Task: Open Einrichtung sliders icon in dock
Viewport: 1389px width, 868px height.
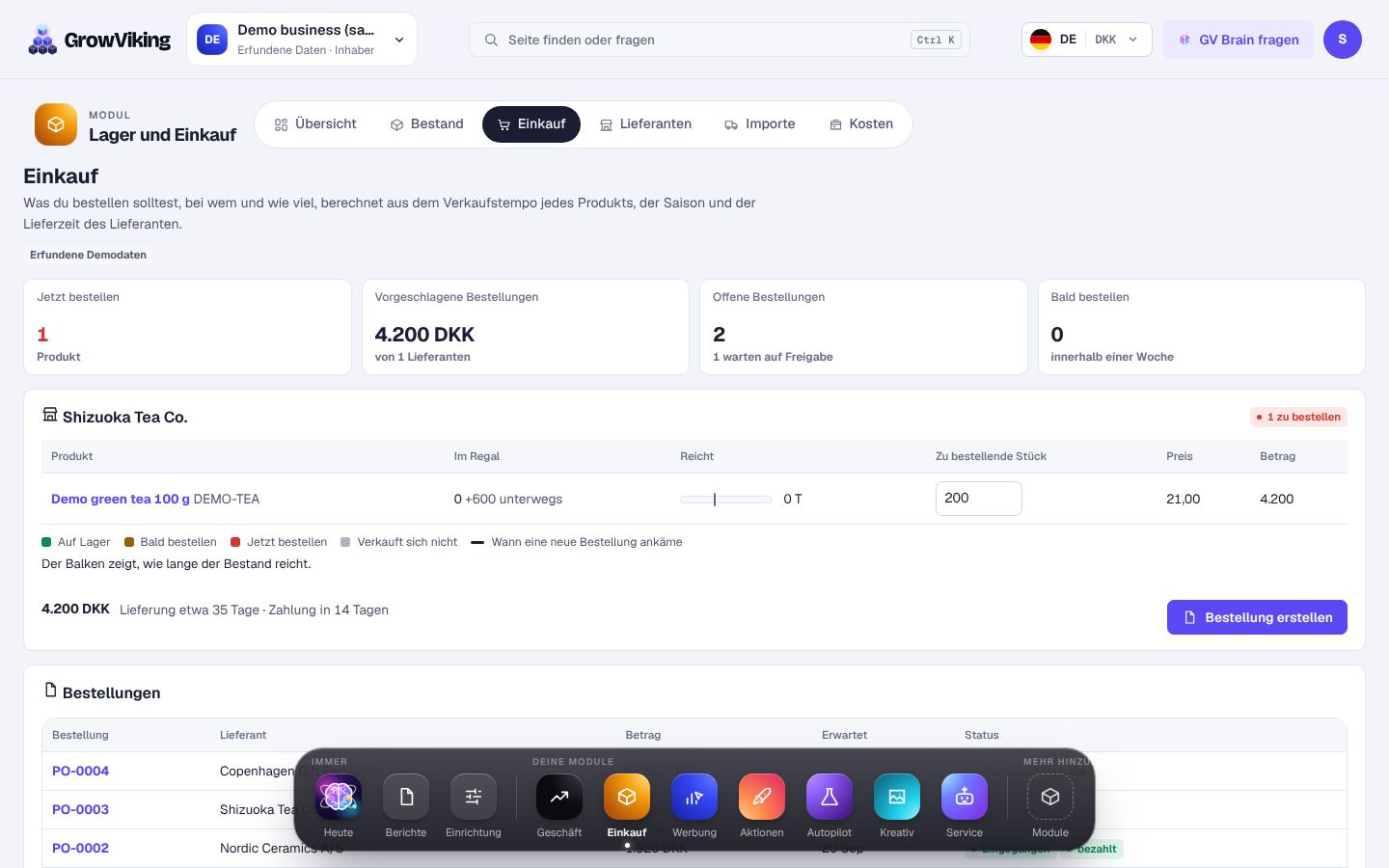Action: click(x=474, y=797)
